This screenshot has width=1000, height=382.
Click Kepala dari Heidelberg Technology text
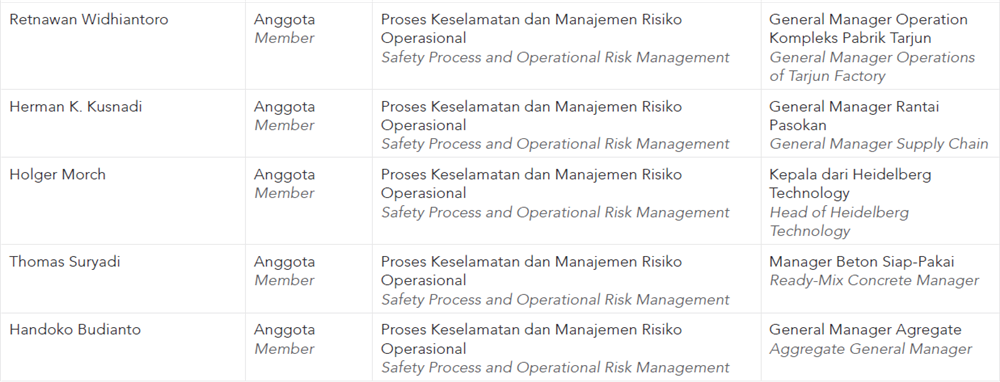(x=850, y=184)
